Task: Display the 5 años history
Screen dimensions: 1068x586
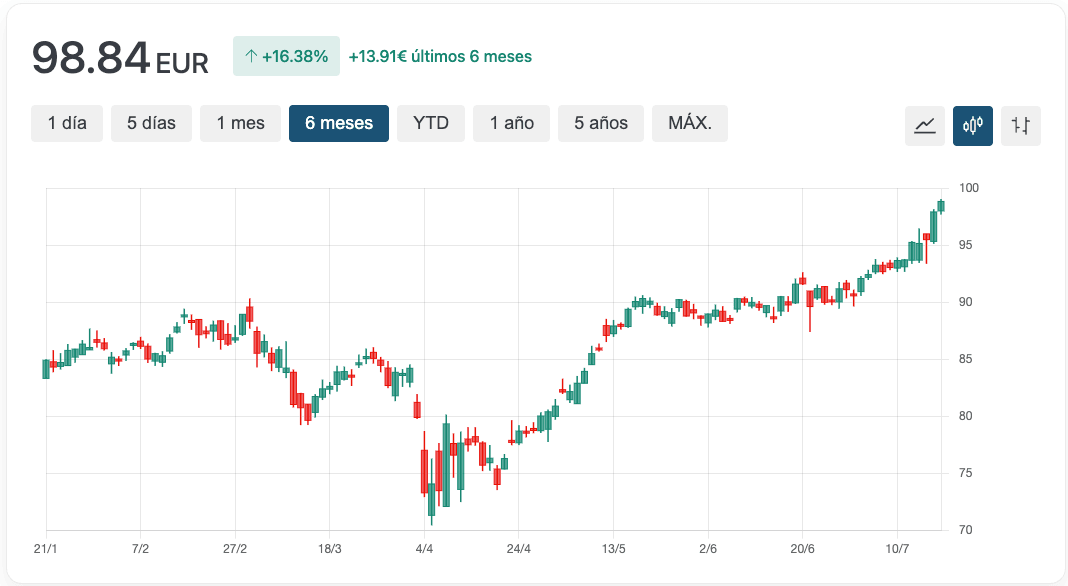Action: tap(601, 123)
